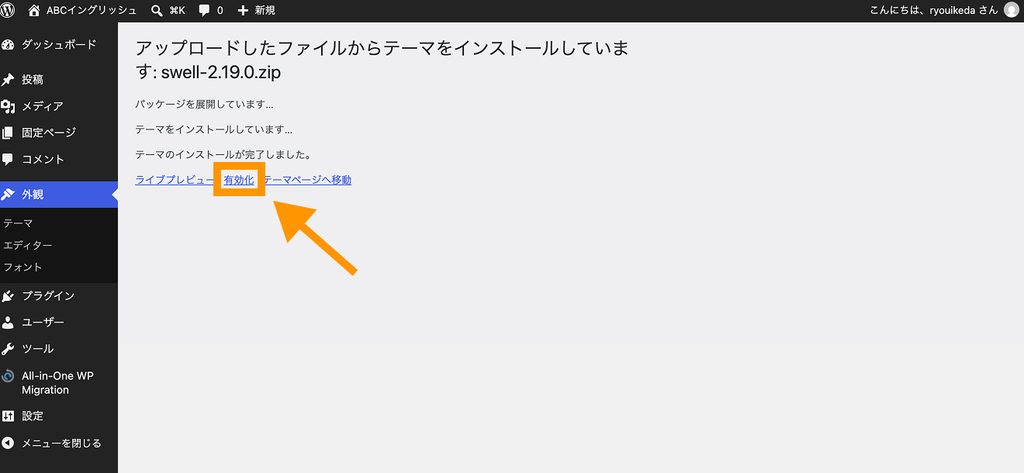
Task: Click the WordPress logo icon
Action: click(x=8, y=10)
